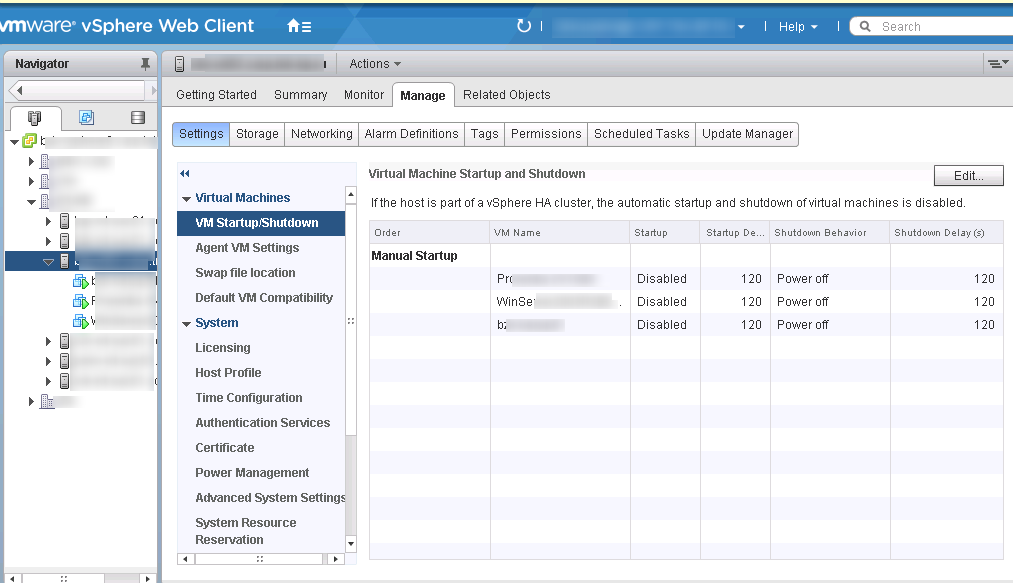Switch to Storage inventory icon
Viewport: 1013px width, 583px height.
(x=138, y=118)
